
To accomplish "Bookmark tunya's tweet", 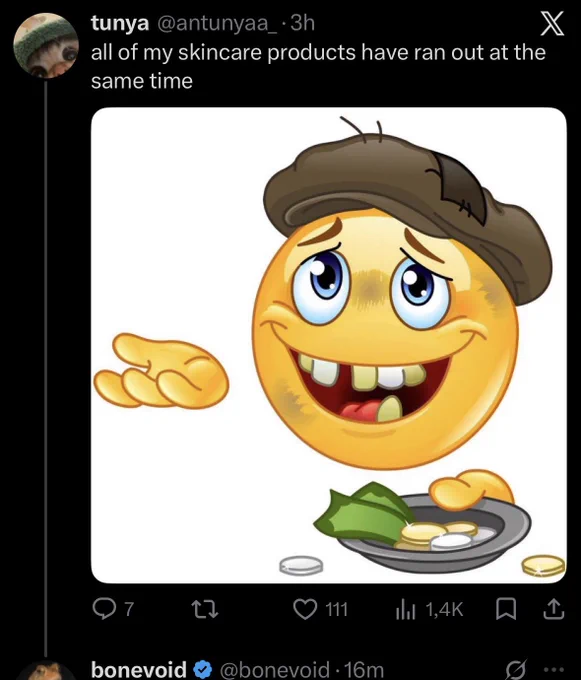I will coord(506,609).
